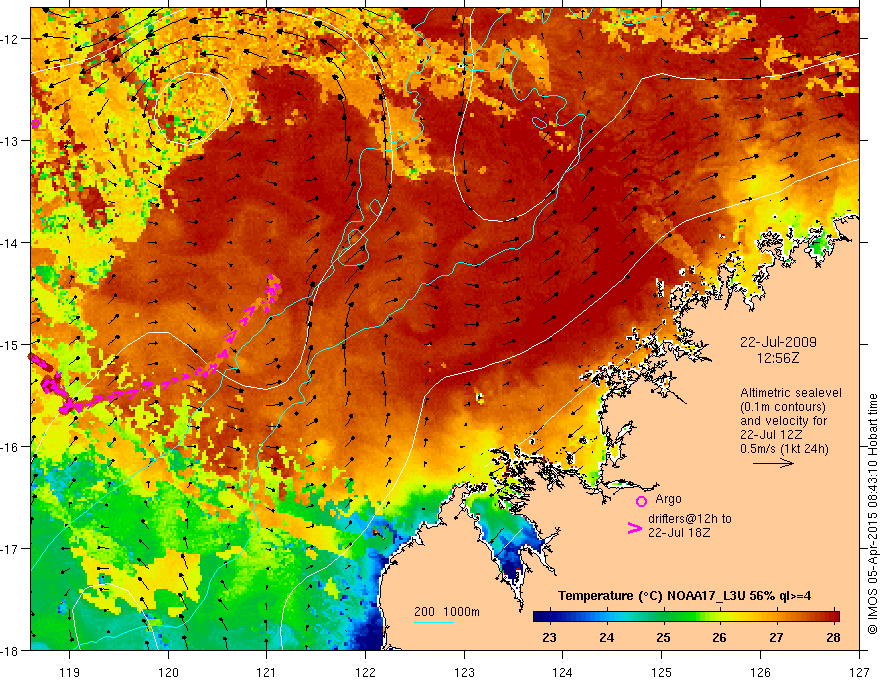This screenshot has height=680, width=880.
Task: Click the northern end of the magenta drifter track
Action: (x=272, y=279)
